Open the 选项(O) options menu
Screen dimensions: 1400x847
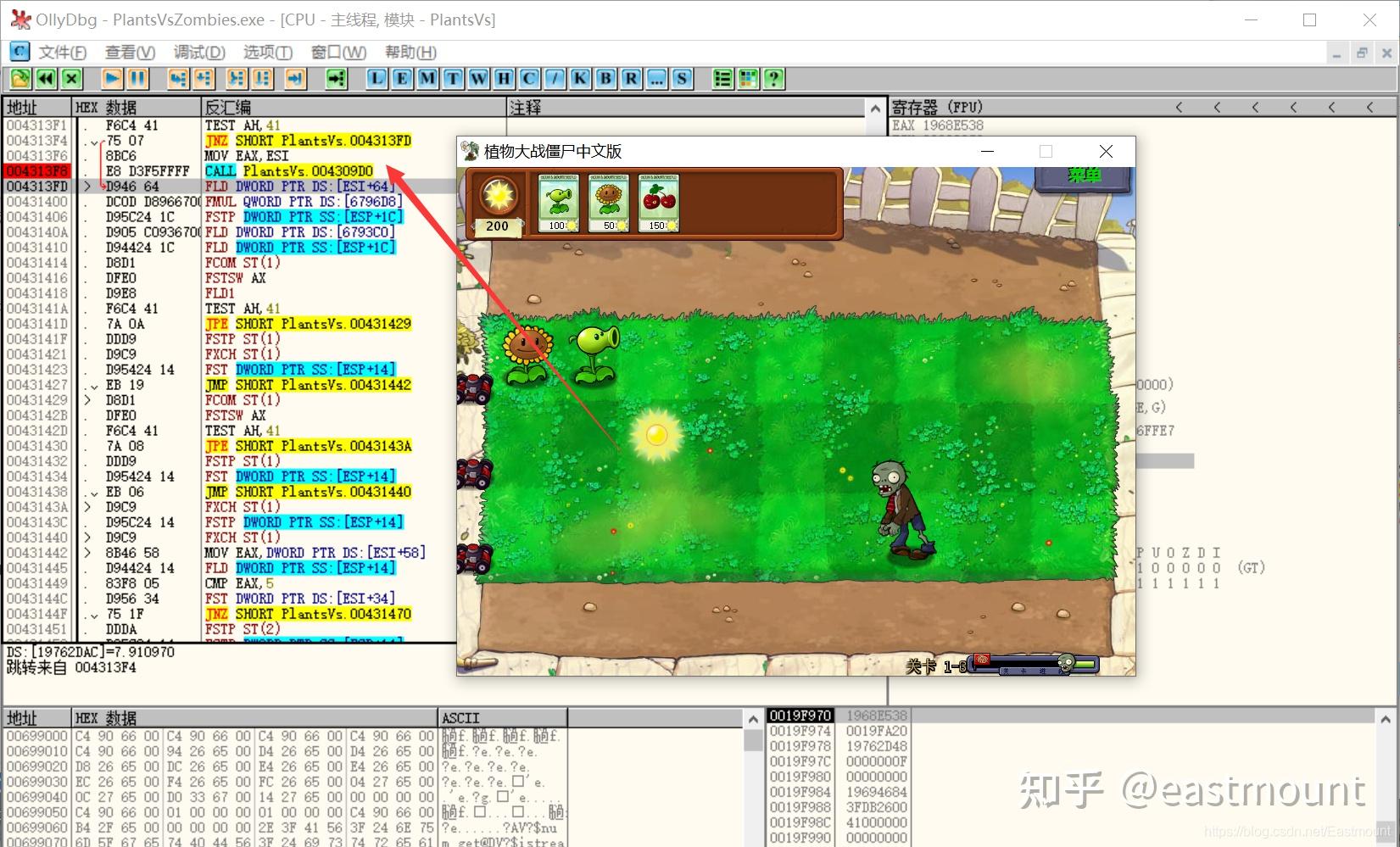click(x=266, y=52)
